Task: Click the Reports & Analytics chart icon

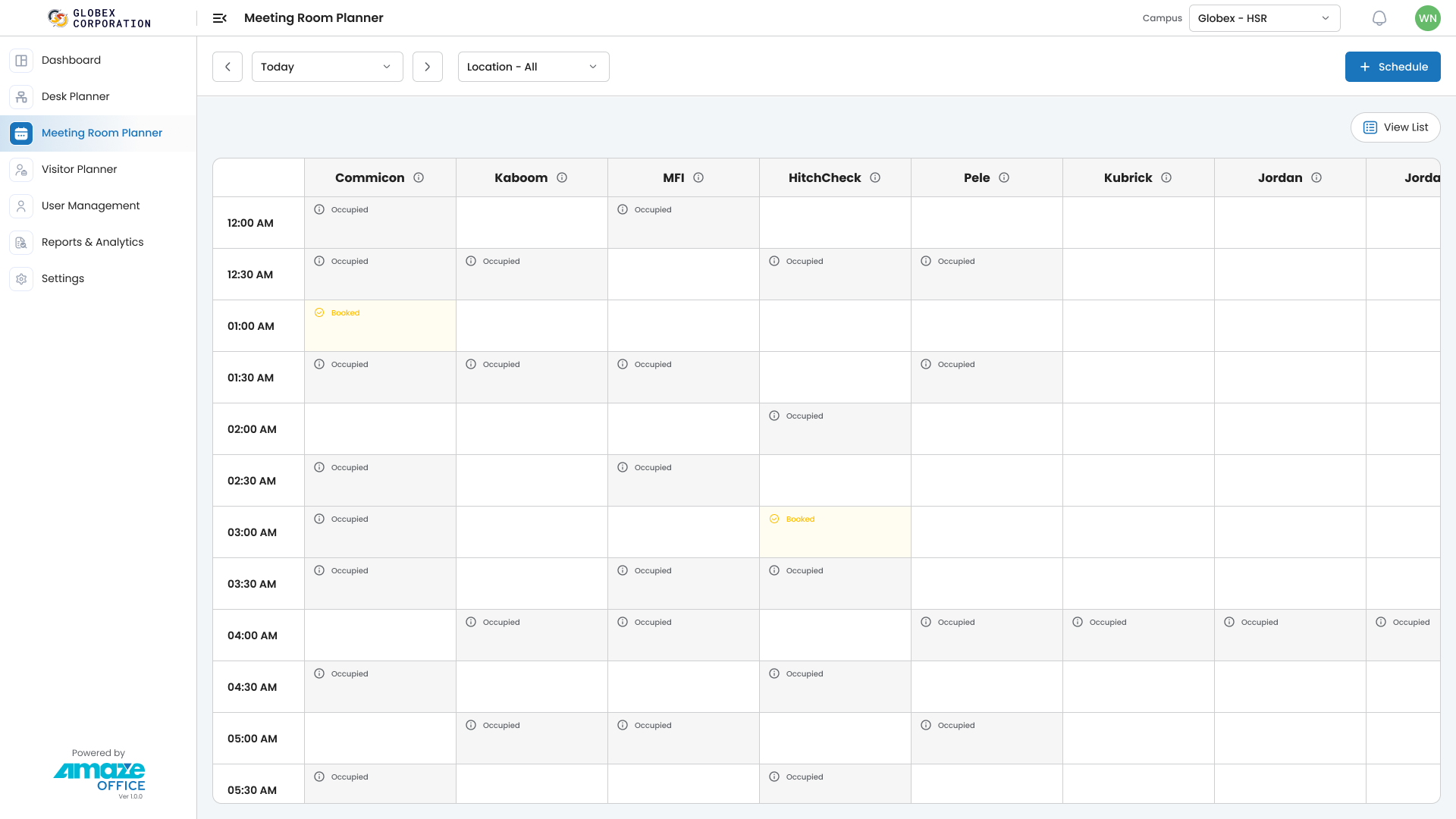Action: click(x=20, y=242)
